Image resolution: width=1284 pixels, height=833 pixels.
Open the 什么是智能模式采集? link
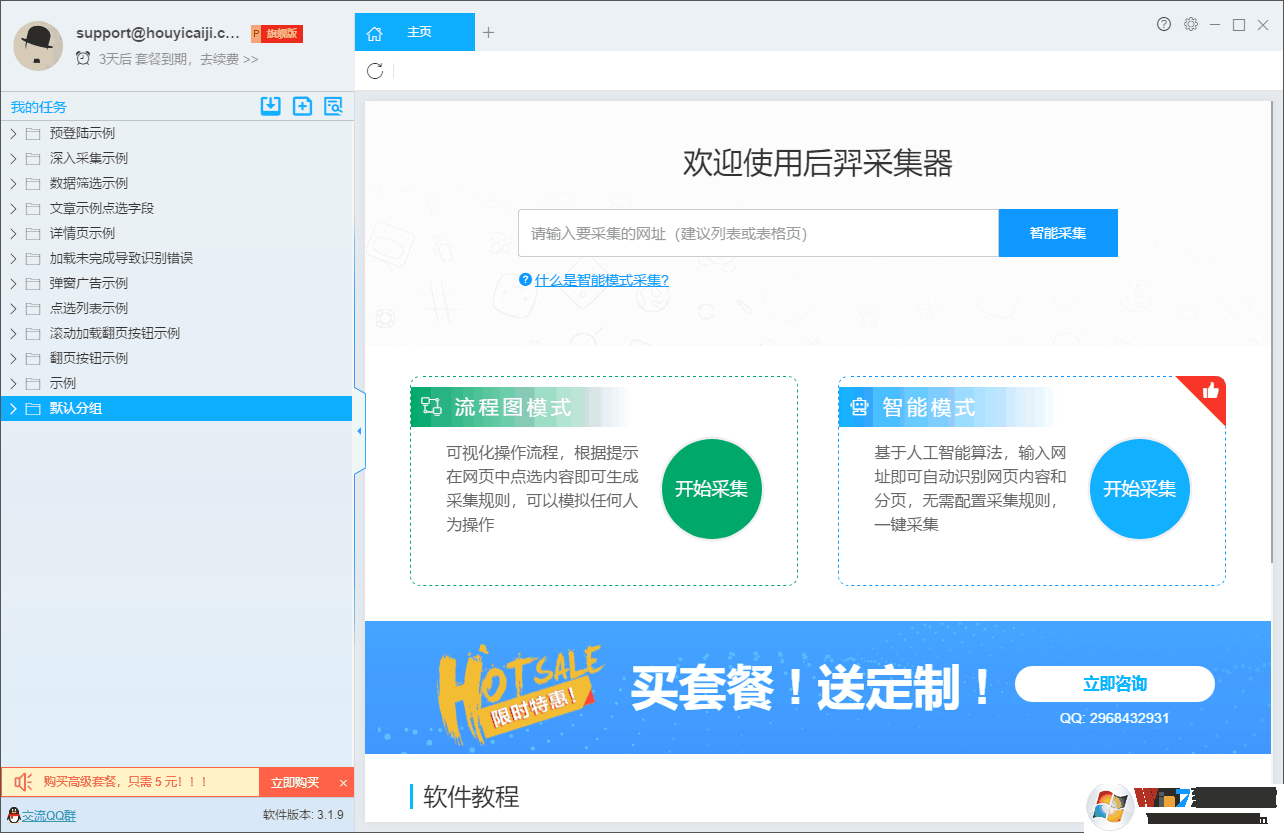pos(602,280)
